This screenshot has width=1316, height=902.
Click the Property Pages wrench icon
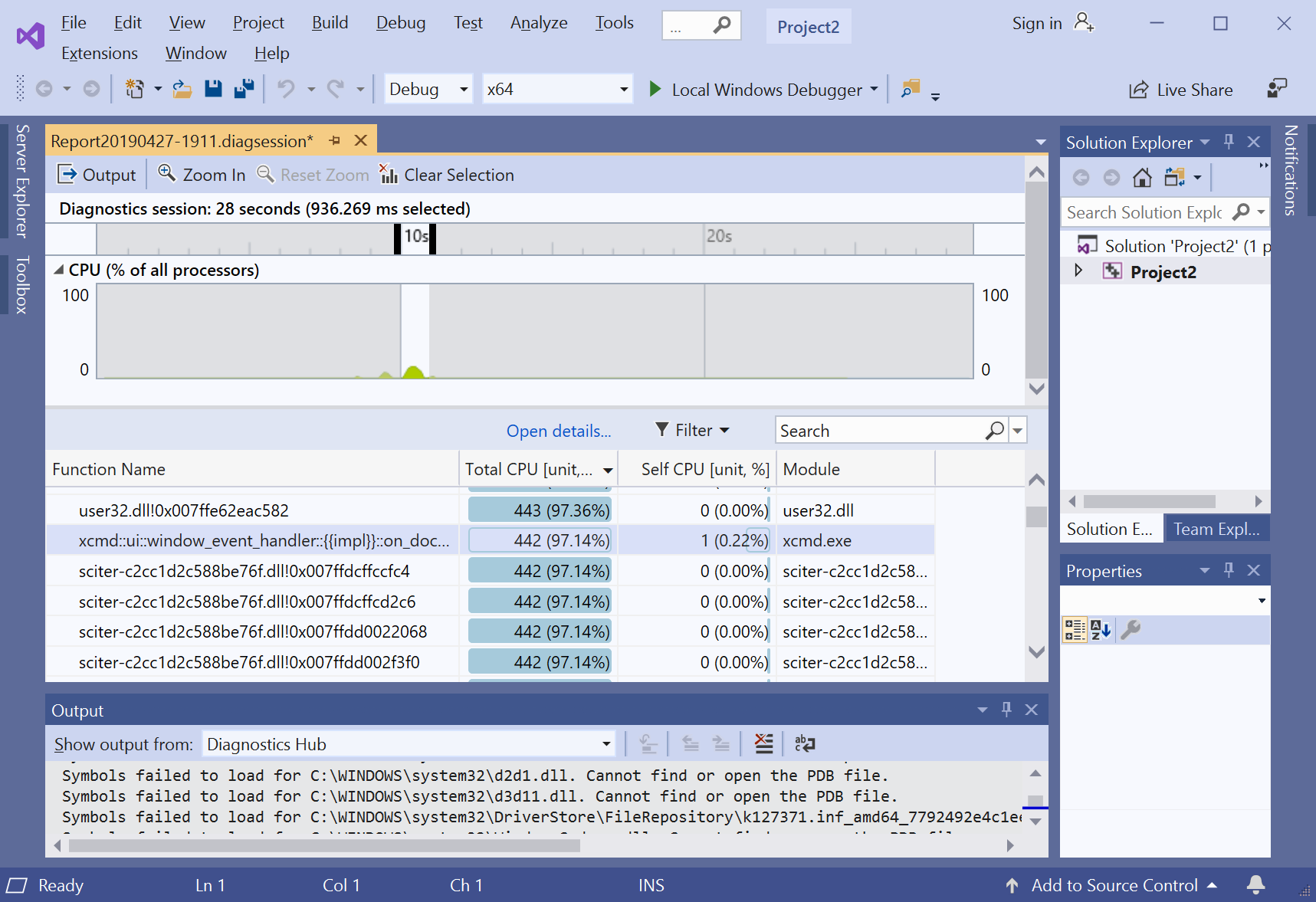click(1131, 630)
